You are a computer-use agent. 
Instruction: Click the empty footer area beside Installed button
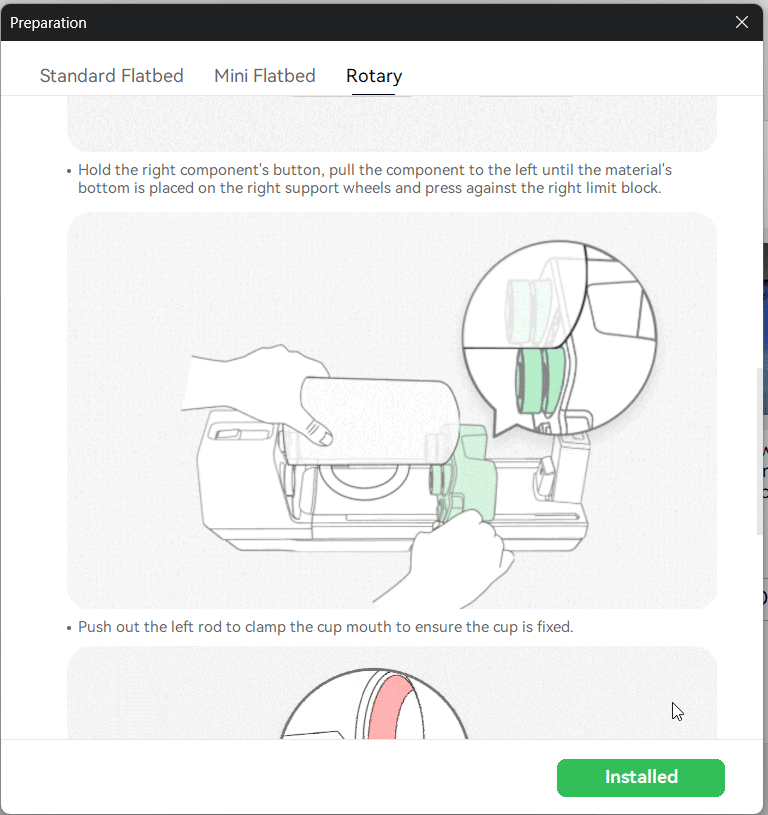[x=279, y=777]
